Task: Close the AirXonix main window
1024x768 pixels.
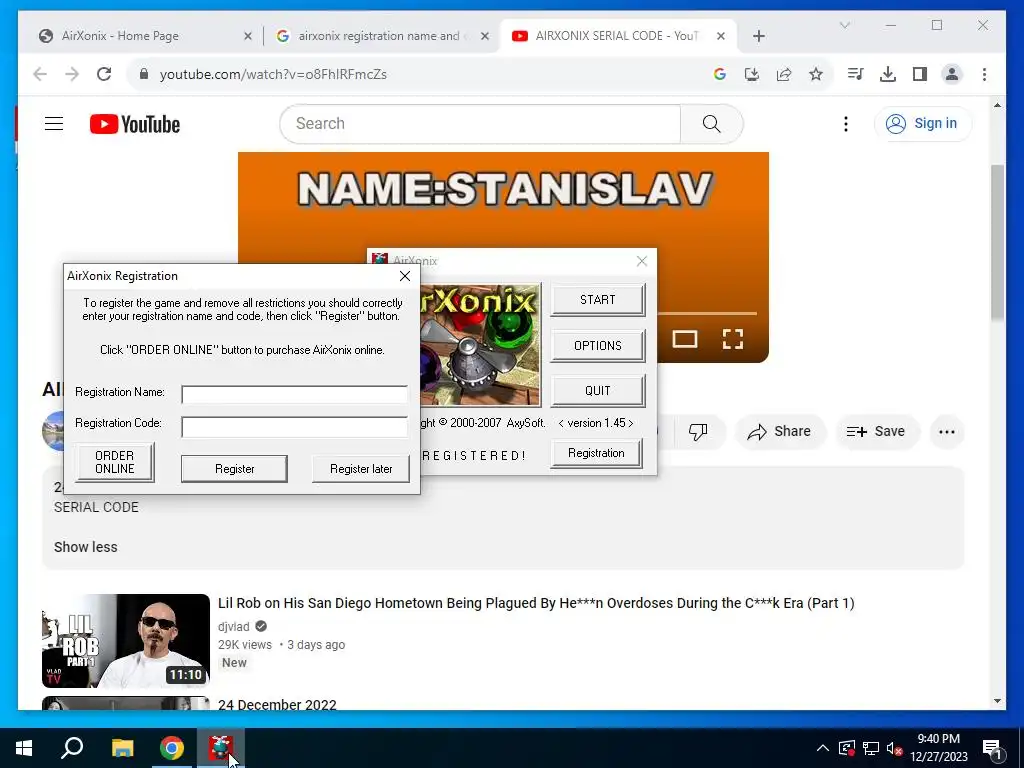Action: point(642,261)
